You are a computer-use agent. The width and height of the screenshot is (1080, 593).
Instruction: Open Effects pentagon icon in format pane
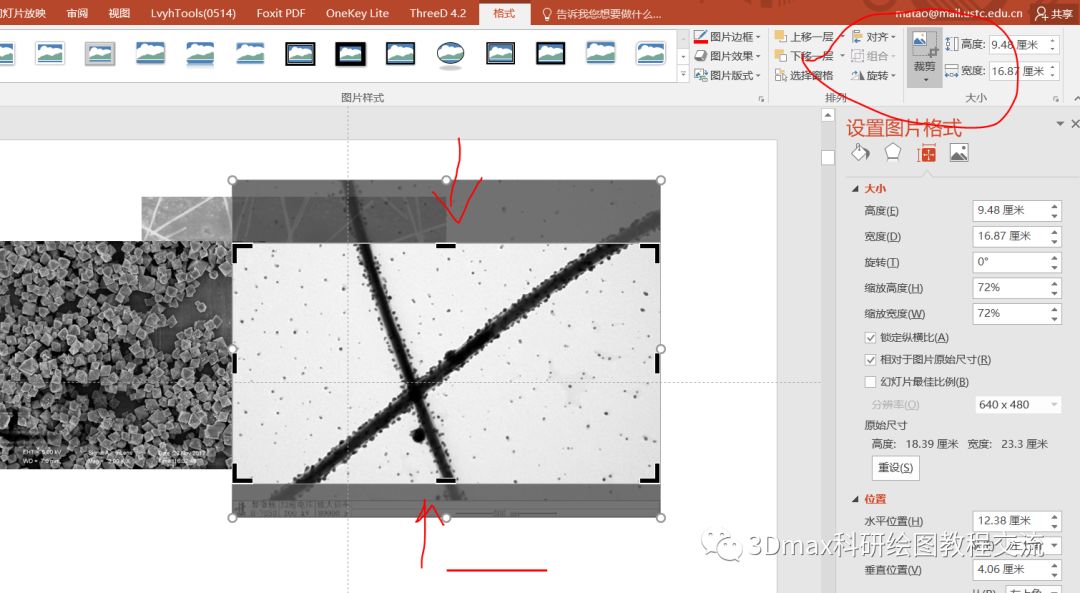pos(893,152)
